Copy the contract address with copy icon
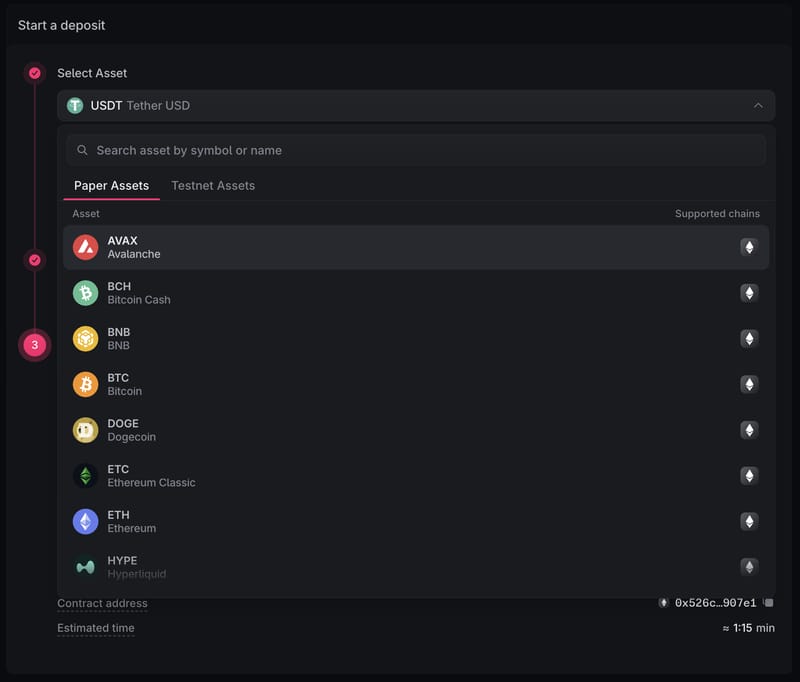The width and height of the screenshot is (800, 682). point(768,602)
